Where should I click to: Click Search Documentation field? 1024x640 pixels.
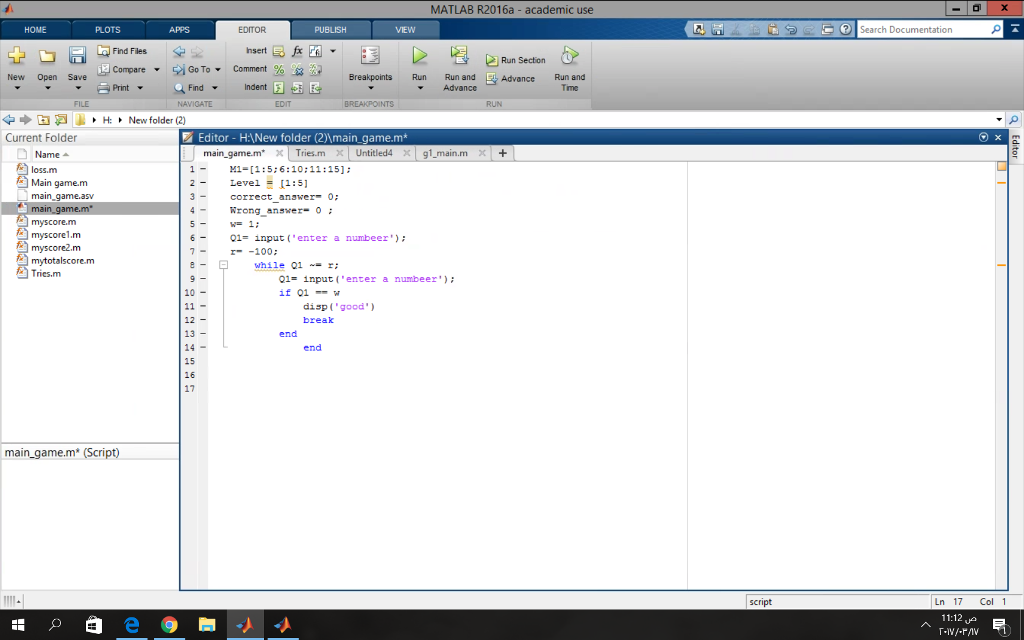click(923, 29)
